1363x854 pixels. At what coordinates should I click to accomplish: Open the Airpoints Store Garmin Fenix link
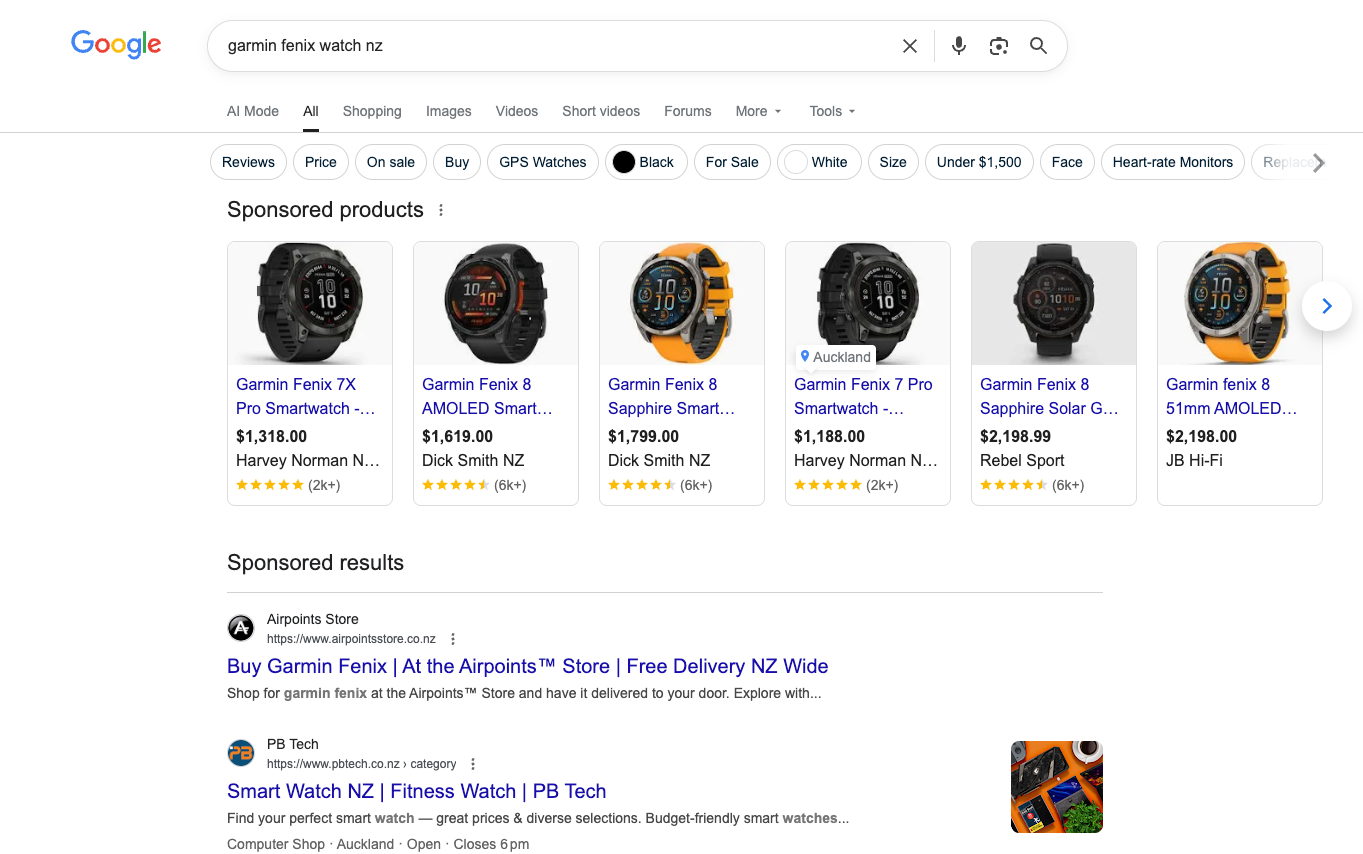(x=527, y=666)
